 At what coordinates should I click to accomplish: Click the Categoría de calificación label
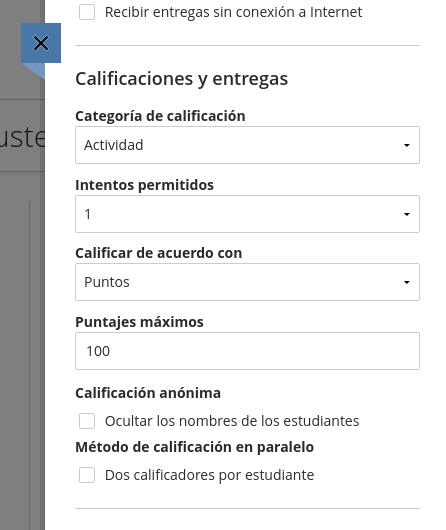(160, 116)
